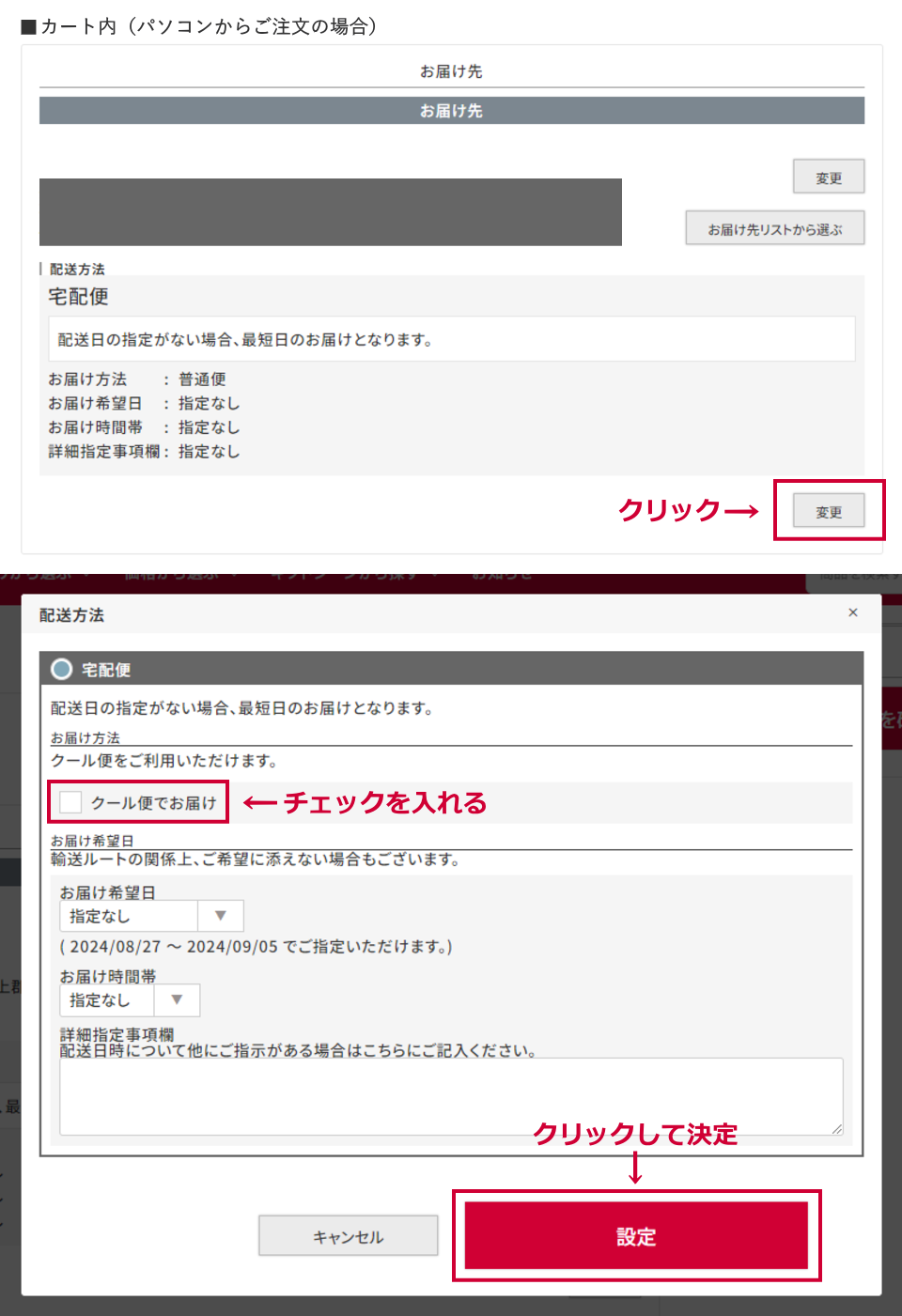Click the × icon on the 配送方法 dialog
The height and width of the screenshot is (1316, 902).
[853, 612]
